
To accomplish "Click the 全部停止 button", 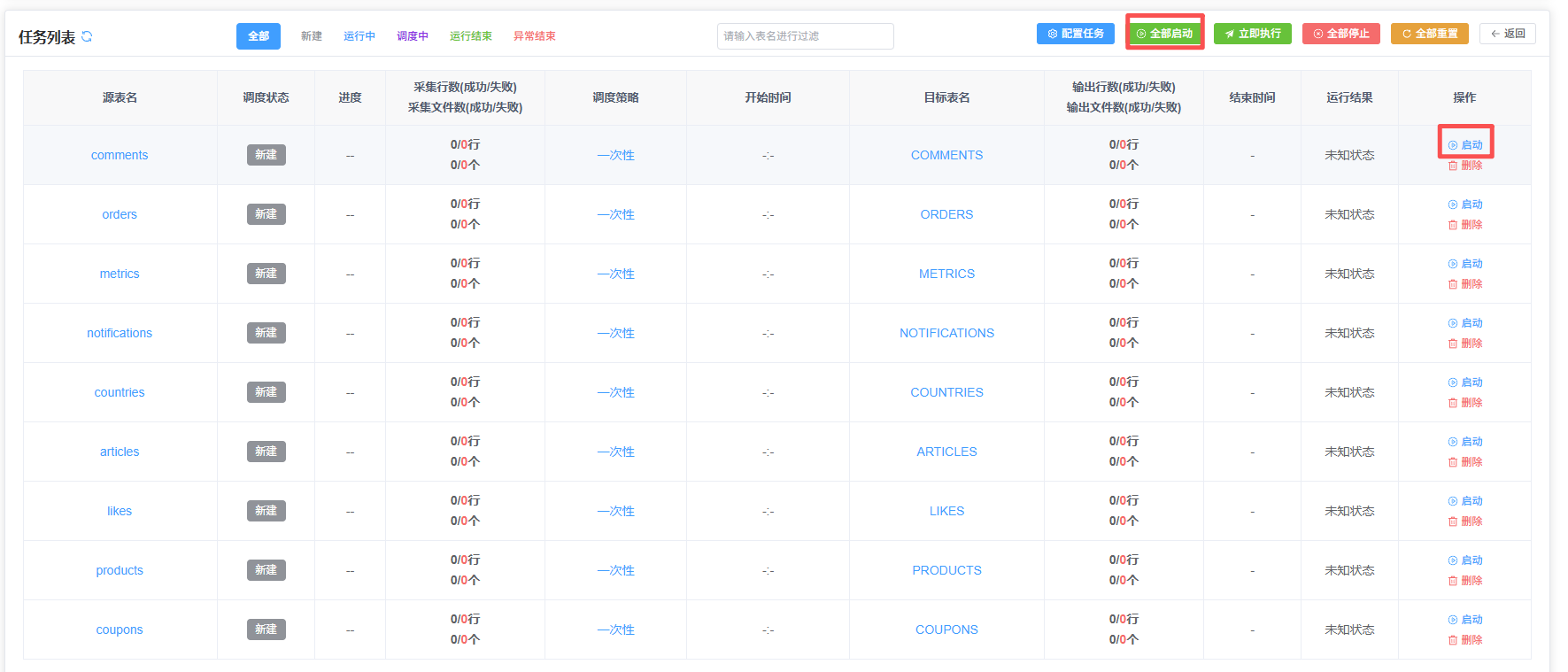I will (x=1341, y=34).
